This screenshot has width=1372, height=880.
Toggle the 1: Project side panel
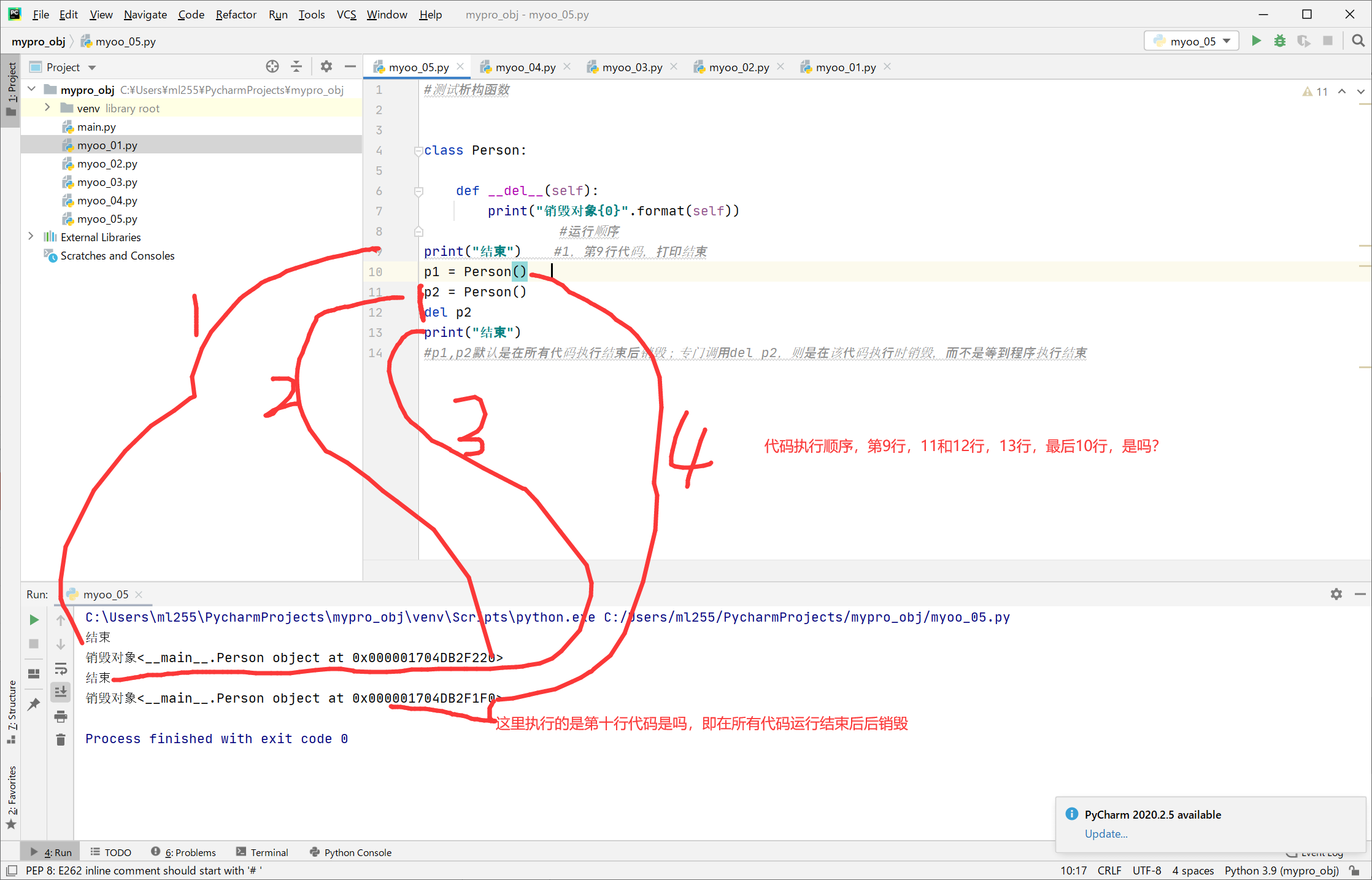[x=11, y=90]
